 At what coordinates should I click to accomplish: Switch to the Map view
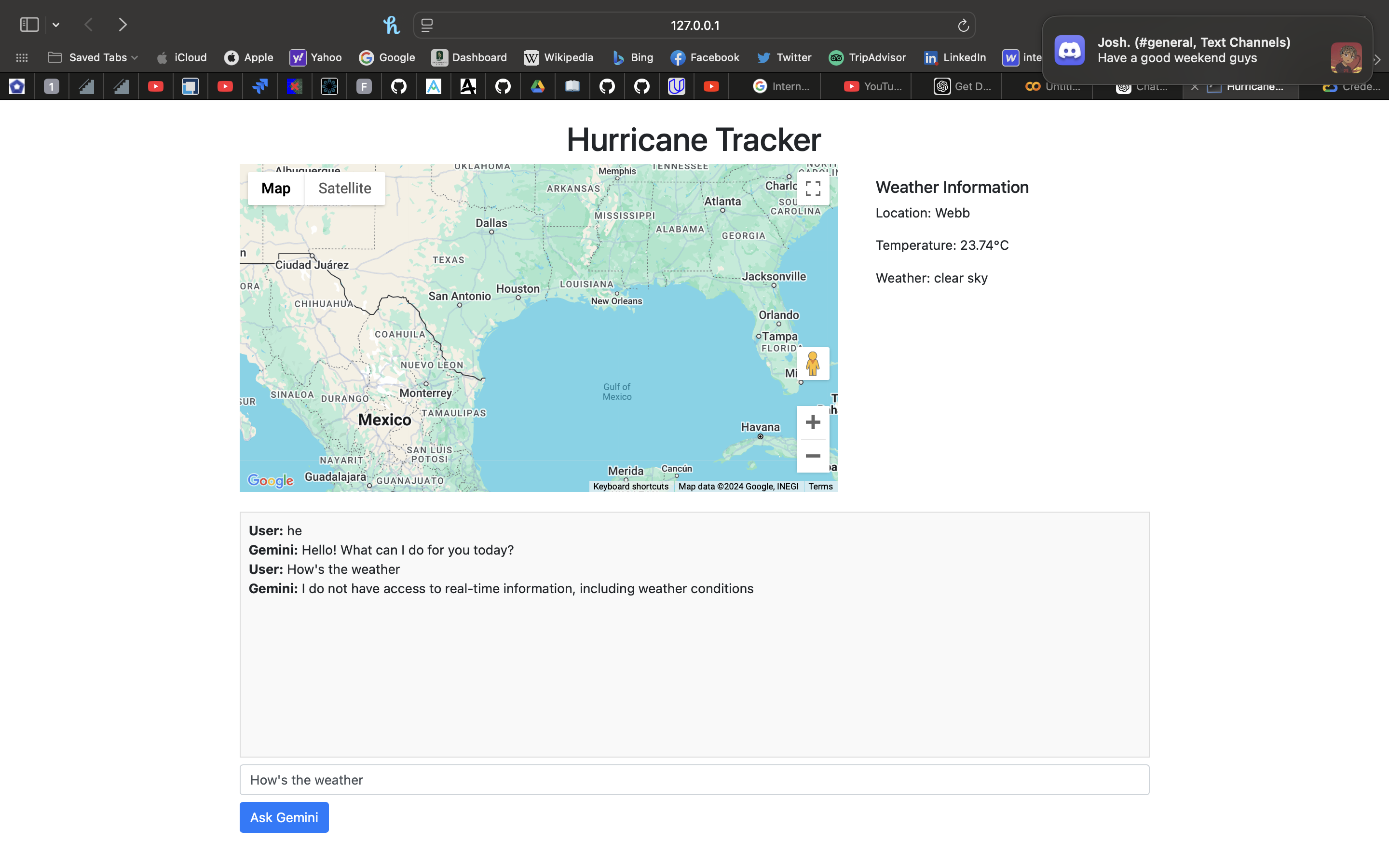point(275,188)
